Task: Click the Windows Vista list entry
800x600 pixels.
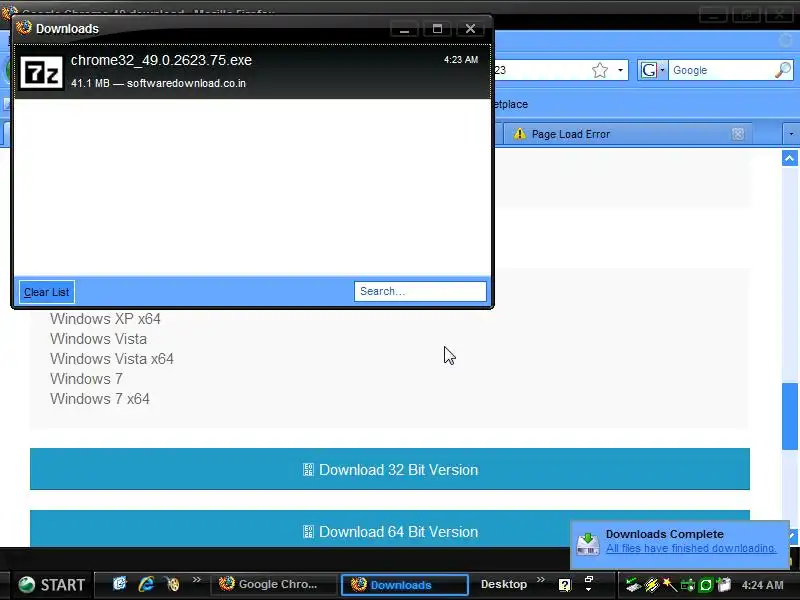Action: tap(98, 339)
